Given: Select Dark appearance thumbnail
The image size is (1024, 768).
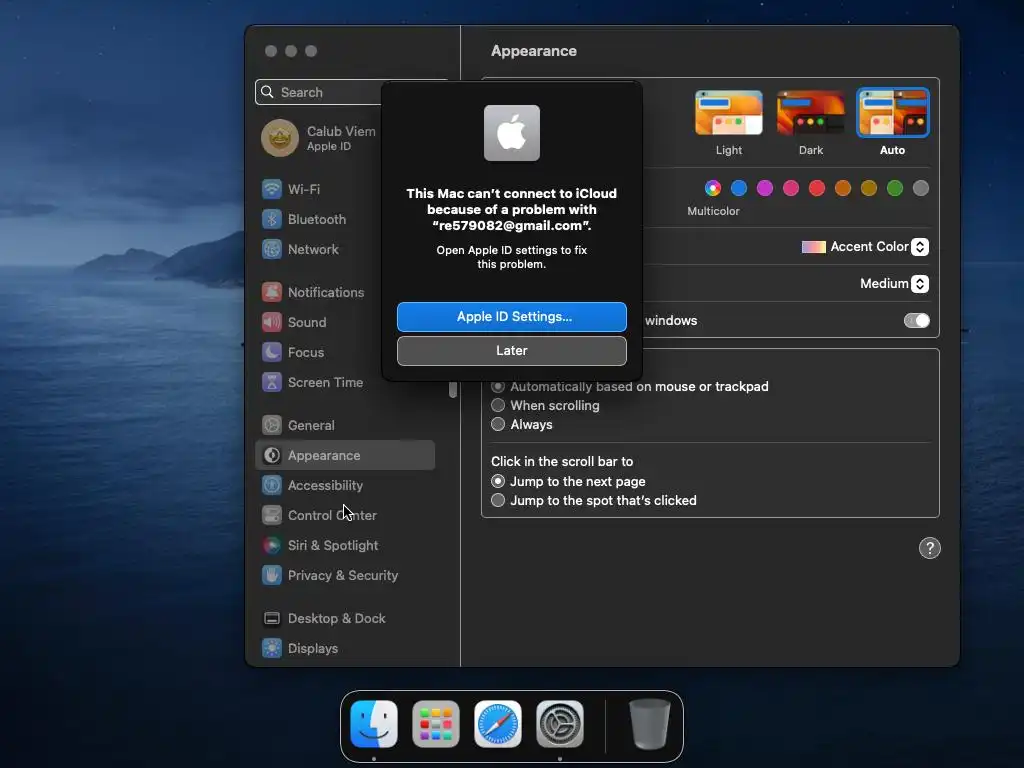Looking at the screenshot, I should (x=810, y=113).
